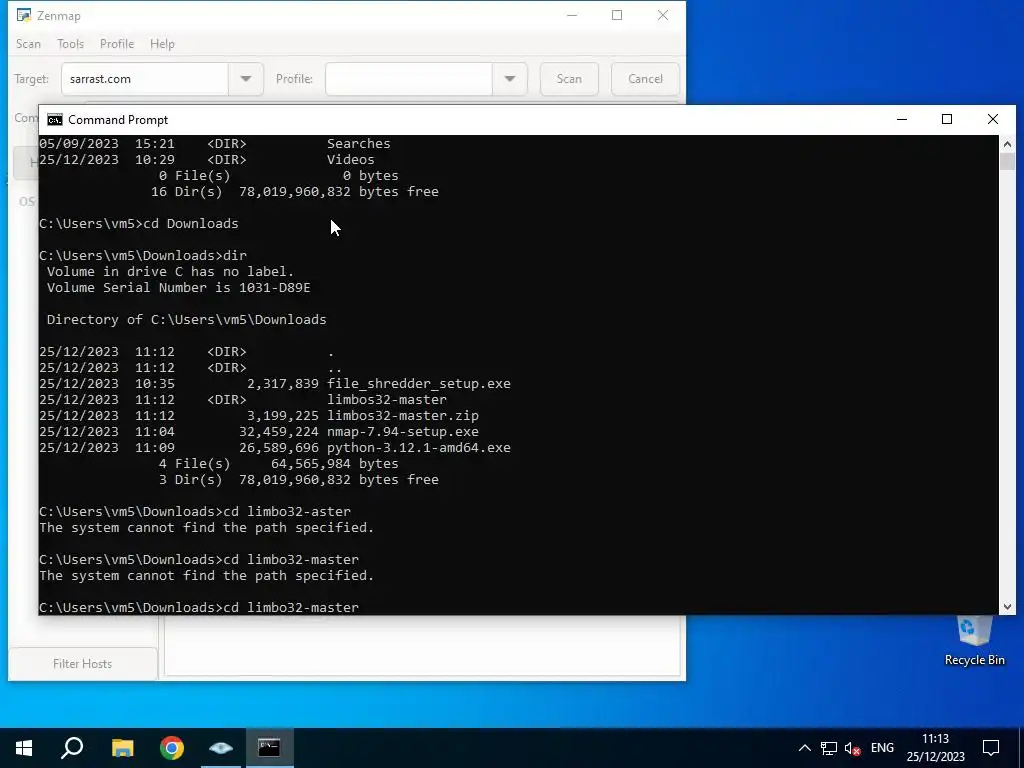
Task: Open taskbar search magnifier
Action: coord(72,748)
